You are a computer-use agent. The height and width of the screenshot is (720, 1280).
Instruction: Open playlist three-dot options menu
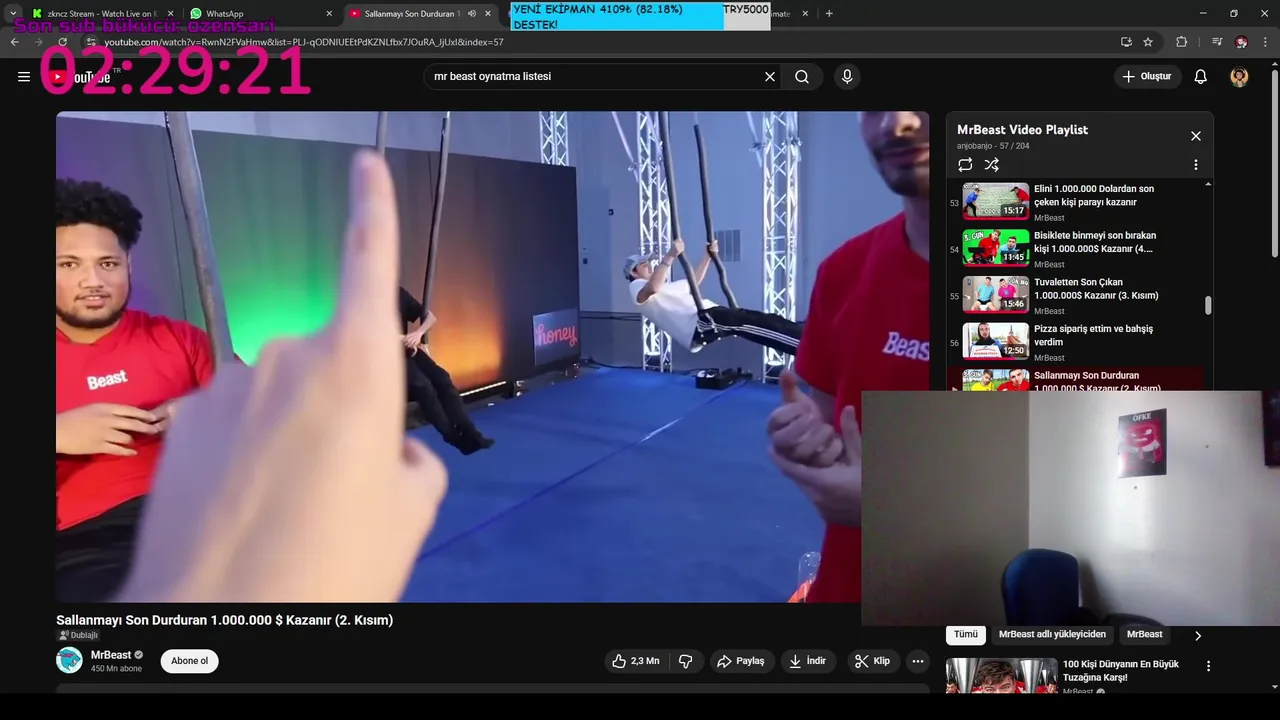tap(1196, 165)
